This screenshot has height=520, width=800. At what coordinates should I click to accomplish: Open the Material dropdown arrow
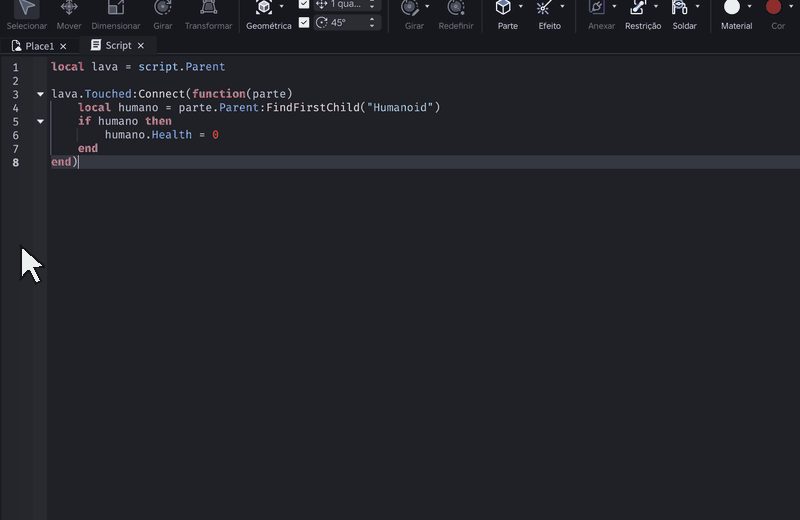749,7
